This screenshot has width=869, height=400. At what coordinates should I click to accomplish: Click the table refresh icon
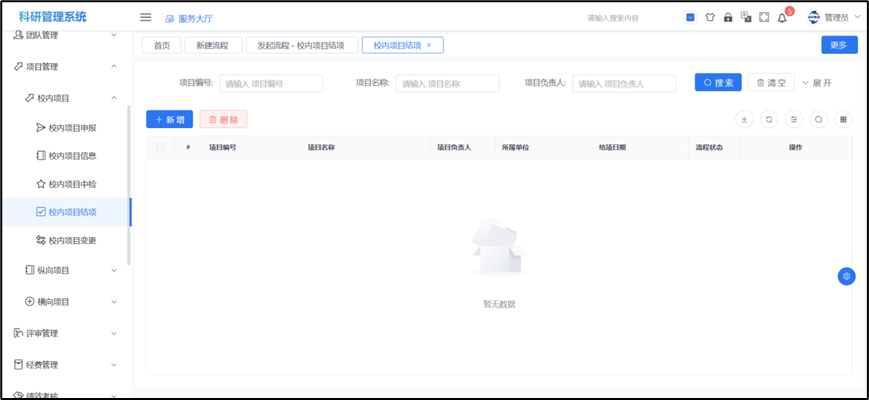[x=769, y=119]
